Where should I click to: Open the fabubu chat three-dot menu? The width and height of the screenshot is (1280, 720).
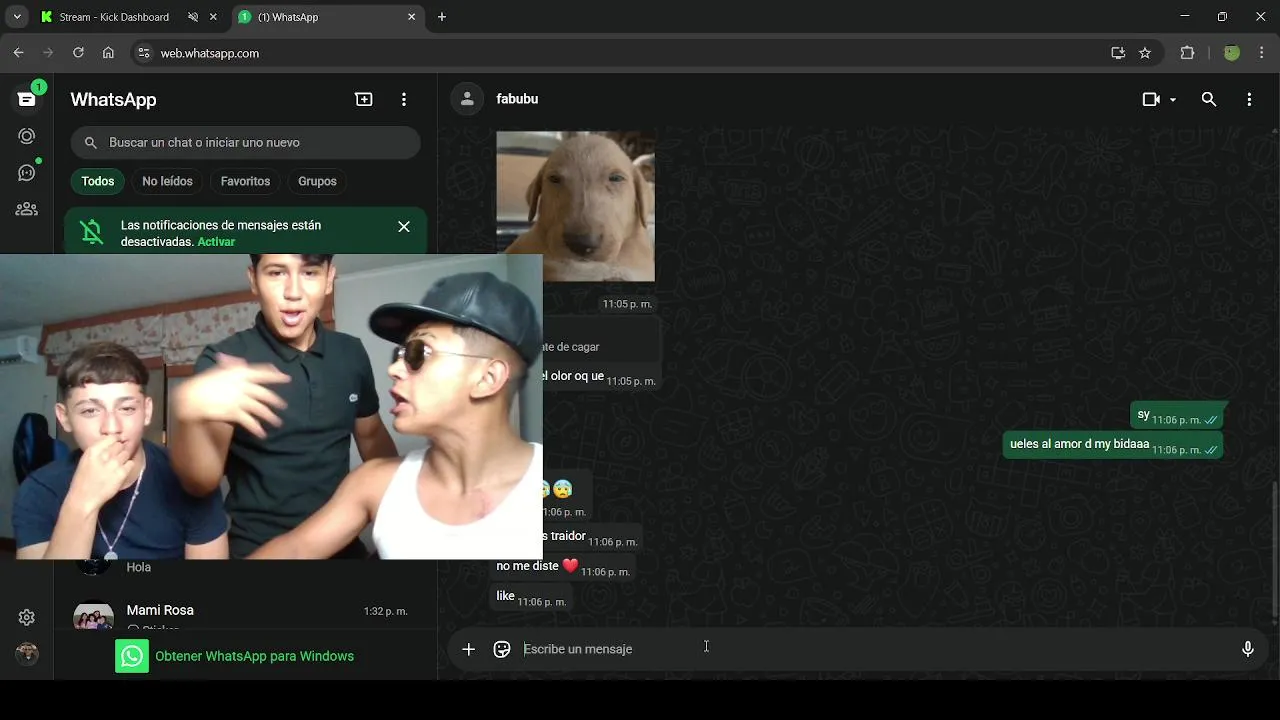(x=1249, y=99)
